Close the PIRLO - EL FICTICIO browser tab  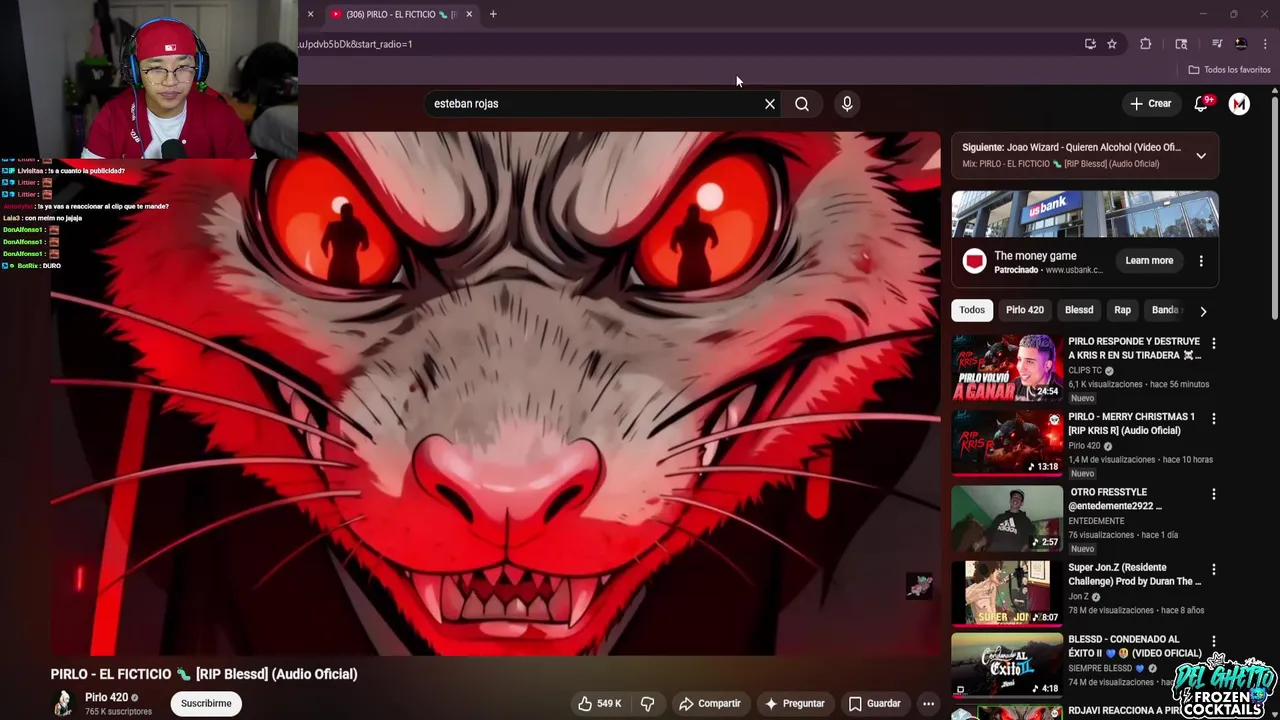(x=469, y=14)
